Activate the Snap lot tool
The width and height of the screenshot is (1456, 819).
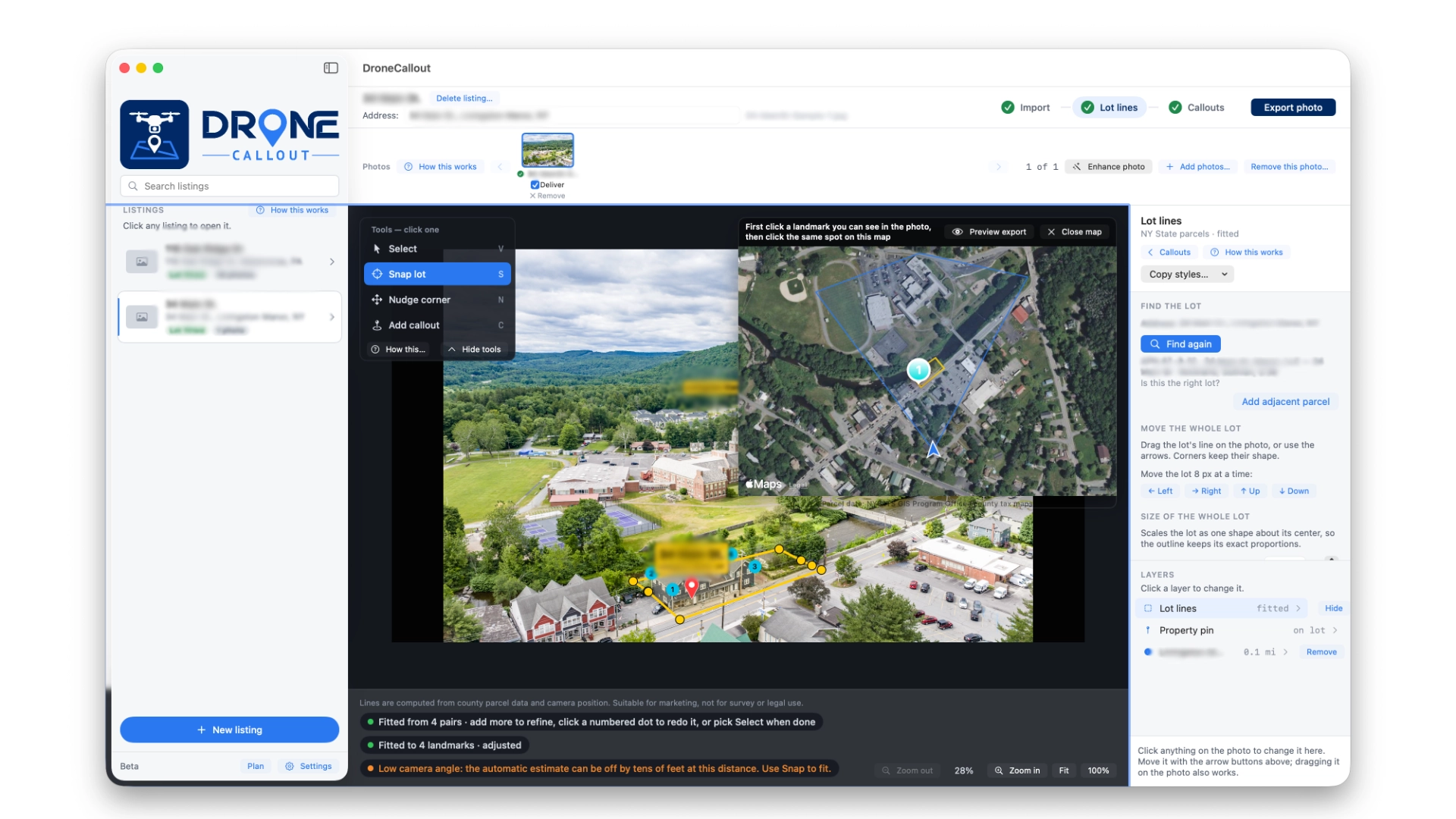438,274
